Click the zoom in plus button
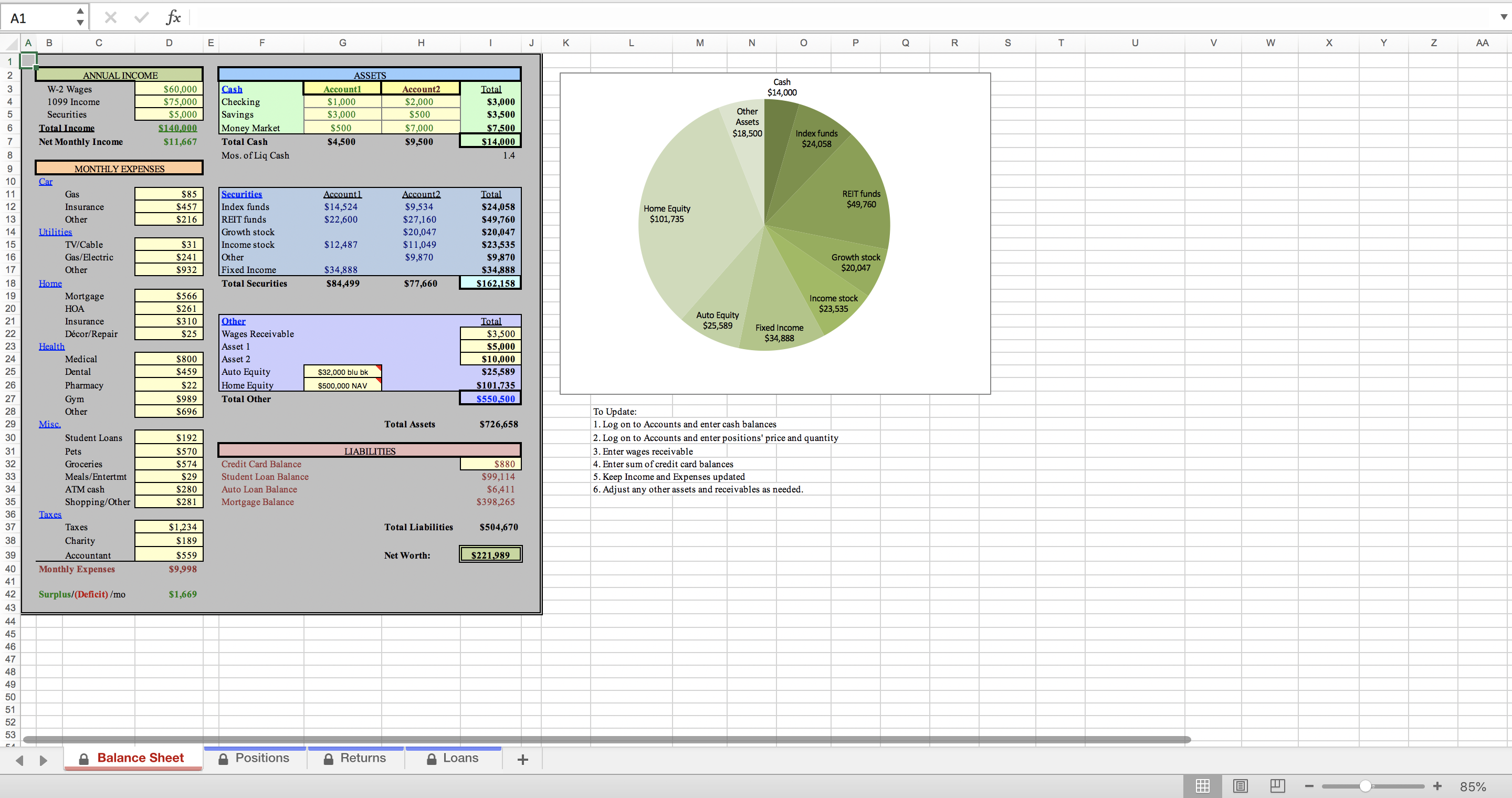This screenshot has height=798, width=1512. point(1437,786)
